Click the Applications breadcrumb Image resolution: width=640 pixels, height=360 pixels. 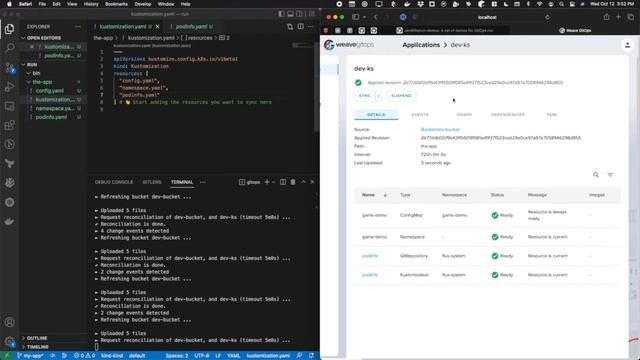click(421, 45)
